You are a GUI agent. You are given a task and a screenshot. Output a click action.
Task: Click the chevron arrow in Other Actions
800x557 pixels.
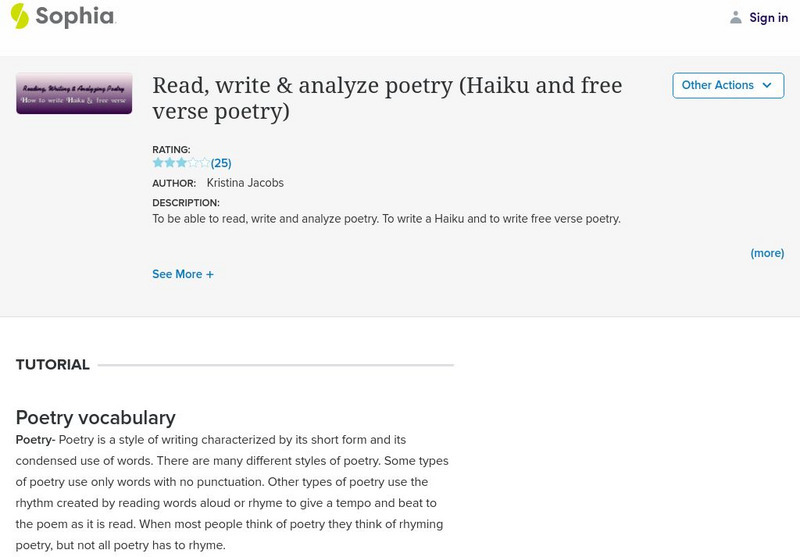[767, 86]
